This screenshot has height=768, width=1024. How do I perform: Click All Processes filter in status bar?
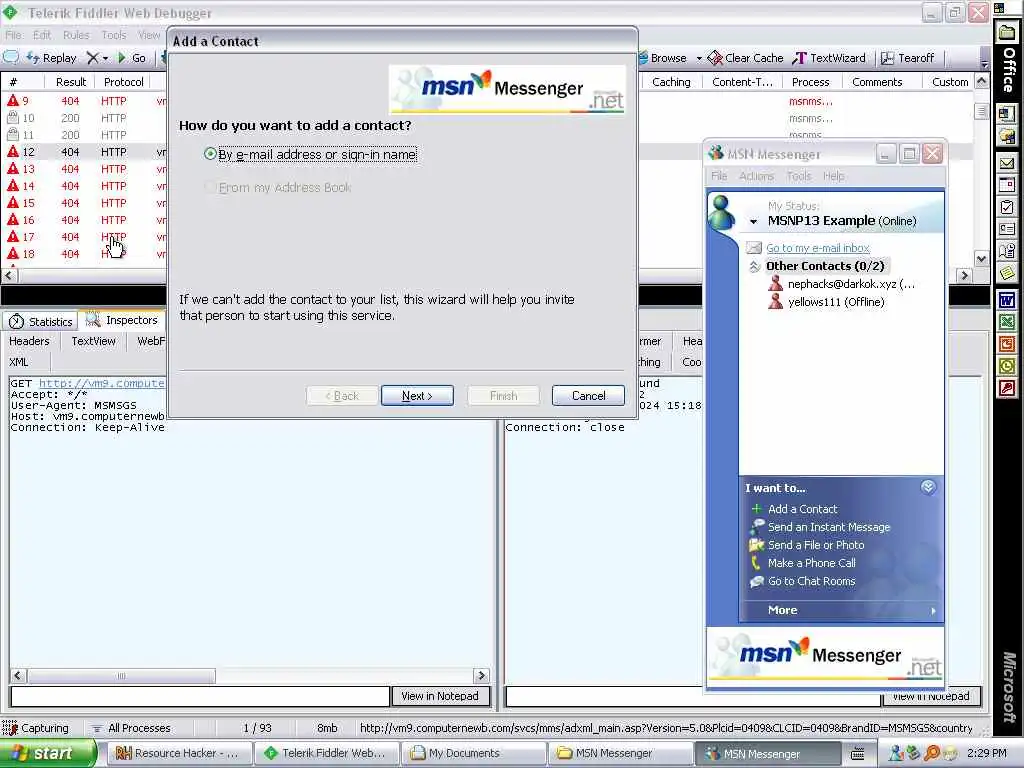[x=131, y=728]
